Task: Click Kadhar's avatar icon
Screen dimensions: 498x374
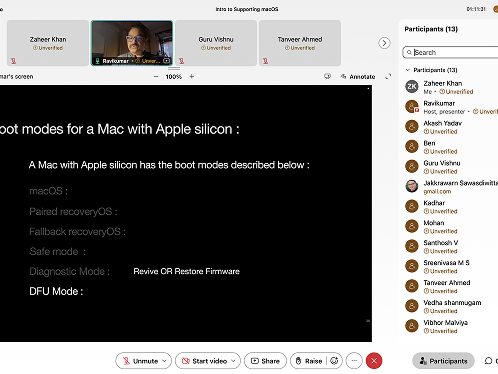Action: [412, 206]
